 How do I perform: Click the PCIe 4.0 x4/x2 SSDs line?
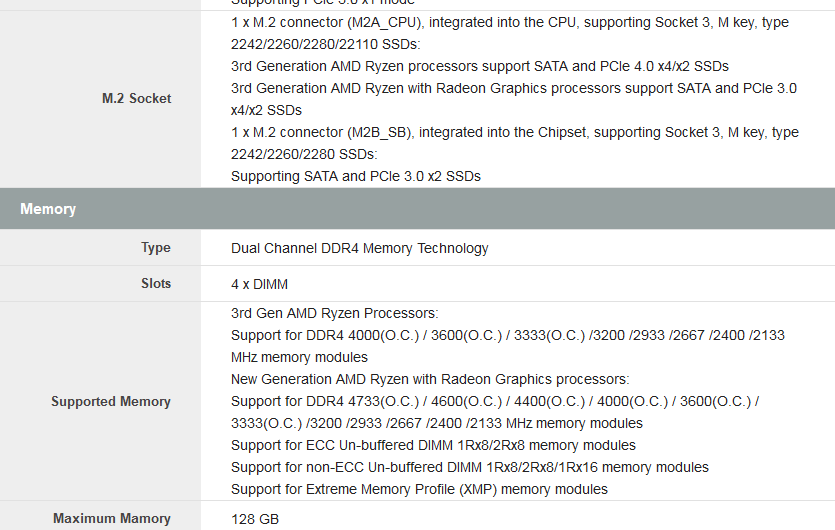click(479, 66)
